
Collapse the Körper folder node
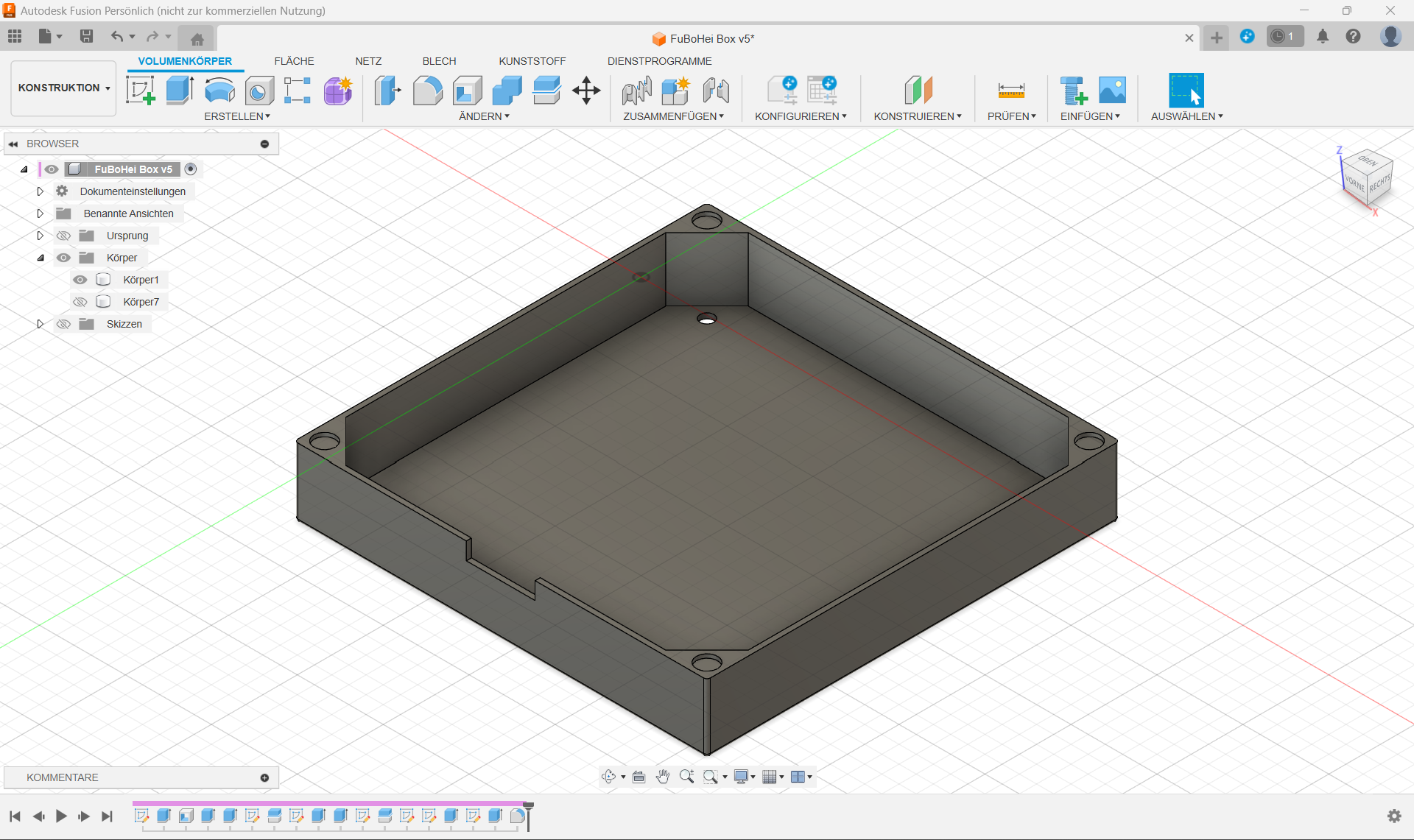click(41, 258)
